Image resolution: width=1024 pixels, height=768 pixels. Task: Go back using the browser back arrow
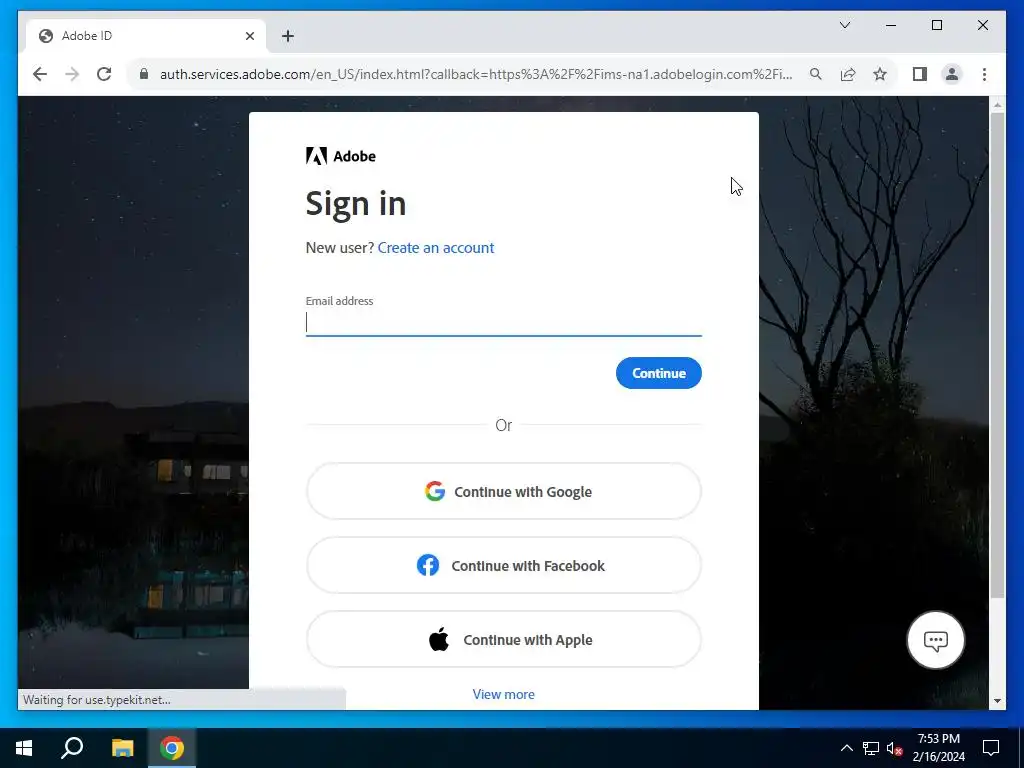coord(40,74)
